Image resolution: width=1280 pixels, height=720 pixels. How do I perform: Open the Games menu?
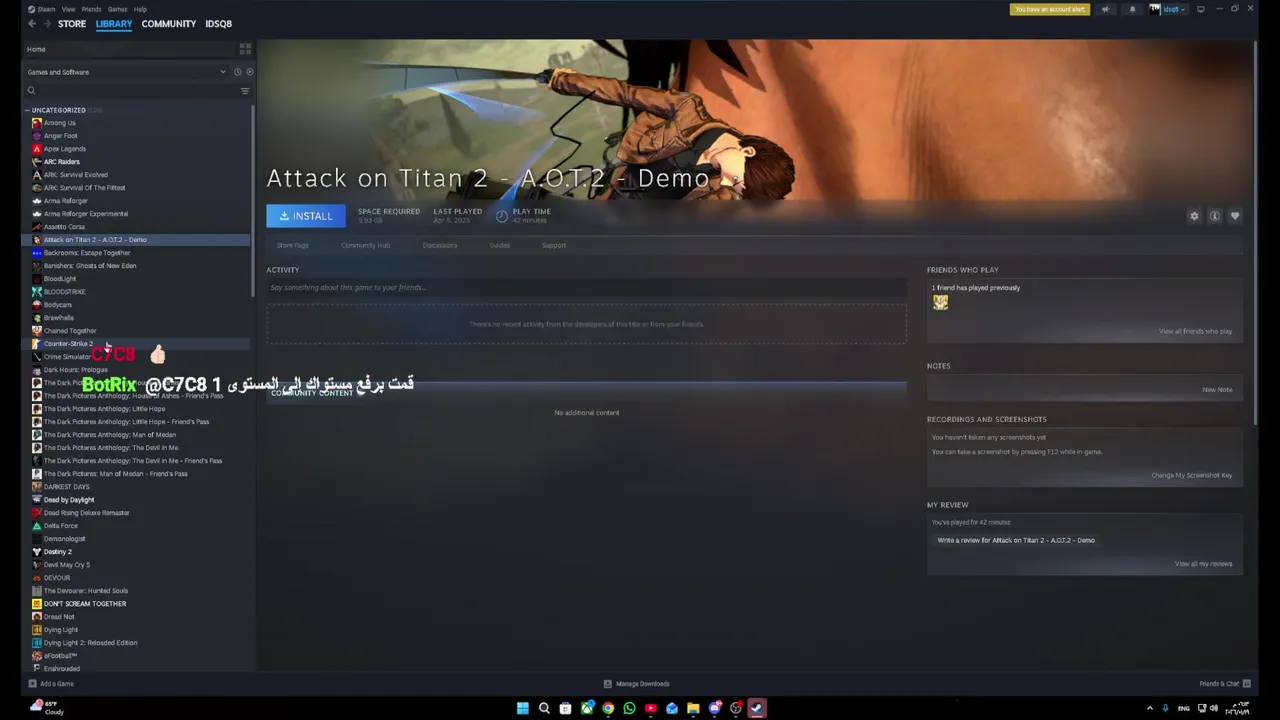[x=117, y=9]
